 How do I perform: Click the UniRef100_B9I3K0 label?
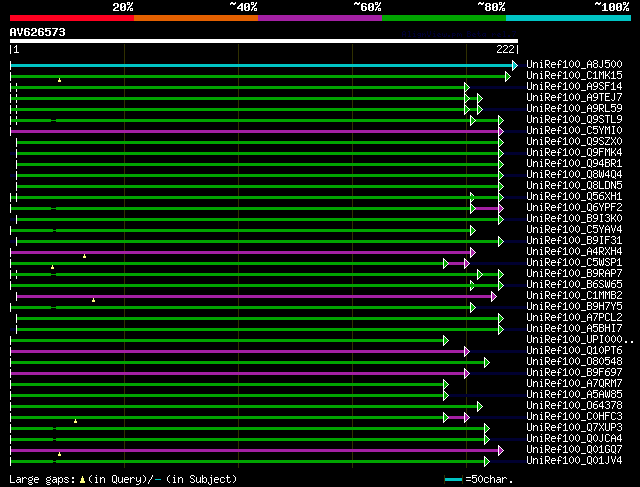574,218
